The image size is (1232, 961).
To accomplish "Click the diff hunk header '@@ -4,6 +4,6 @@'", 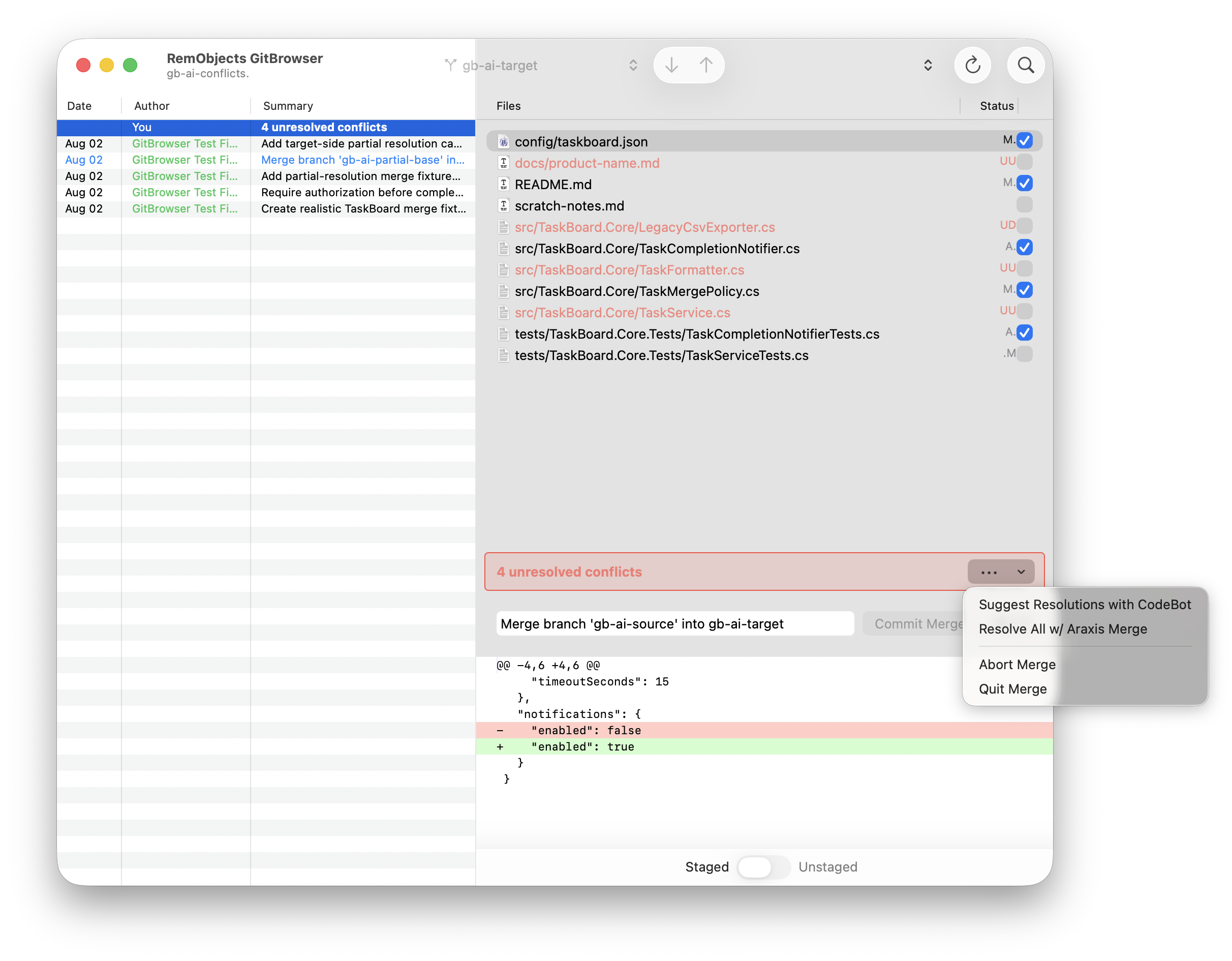I will pyautogui.click(x=548, y=665).
